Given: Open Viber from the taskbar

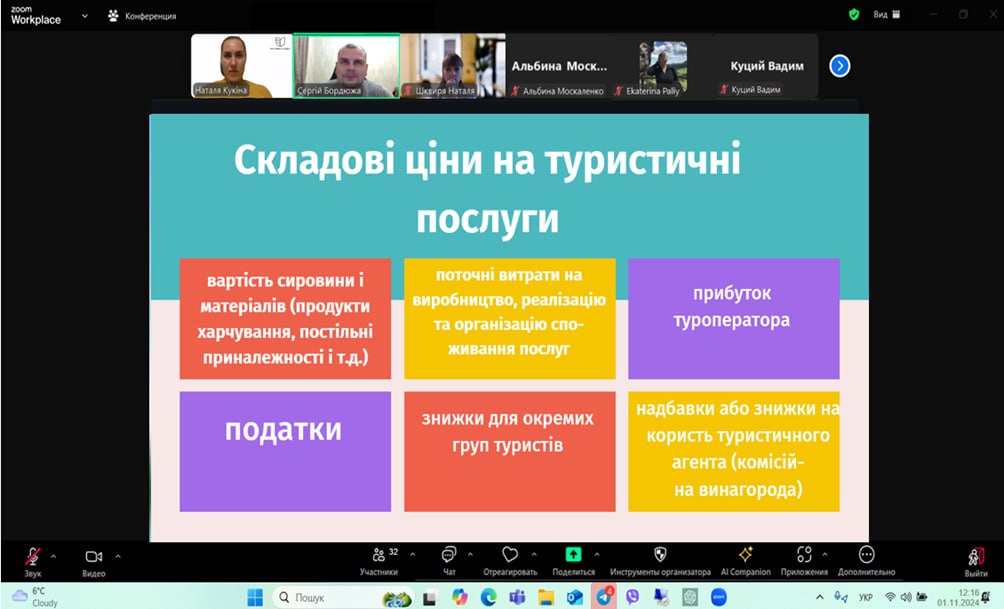Looking at the screenshot, I should (x=632, y=597).
